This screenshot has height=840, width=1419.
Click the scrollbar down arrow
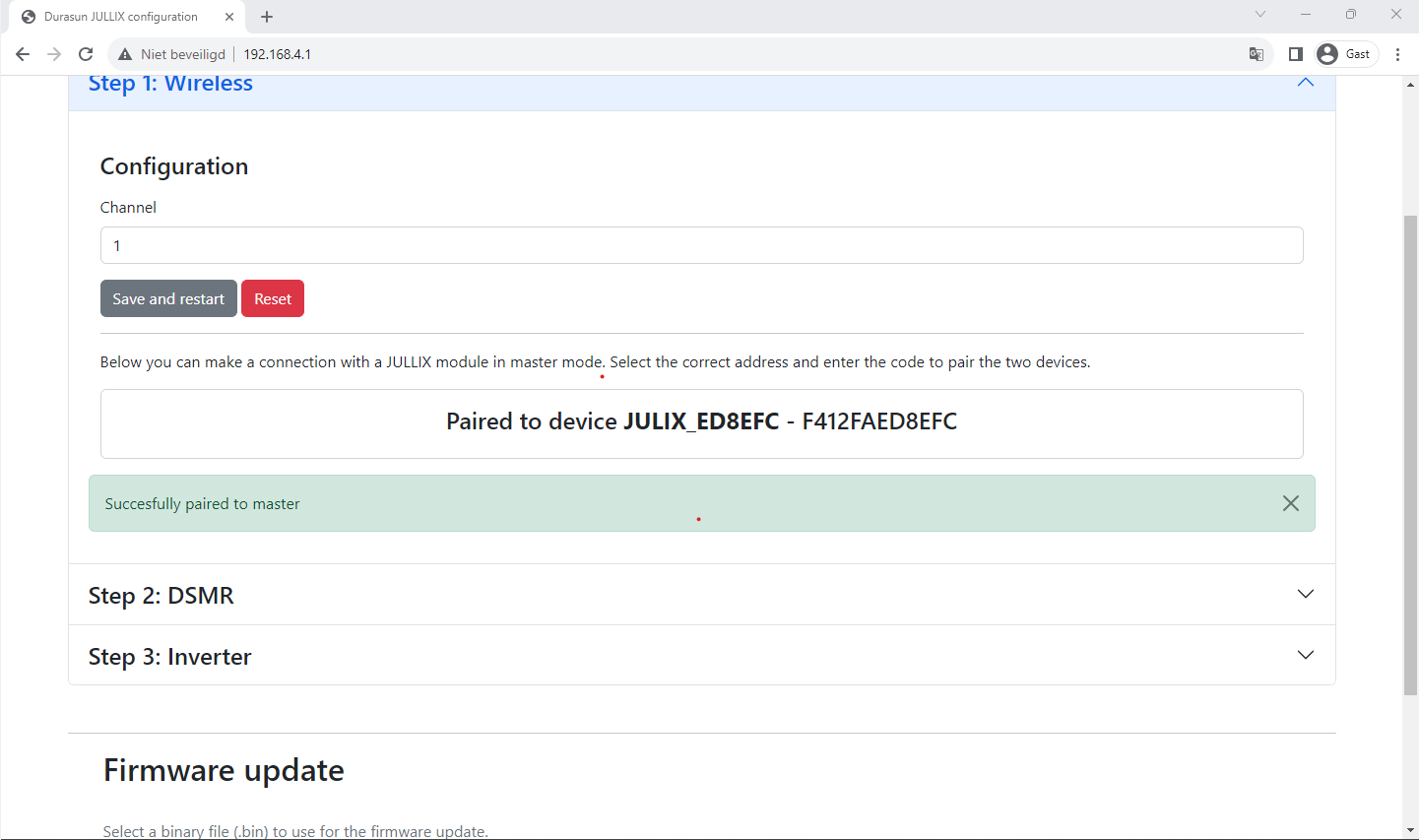[1410, 831]
